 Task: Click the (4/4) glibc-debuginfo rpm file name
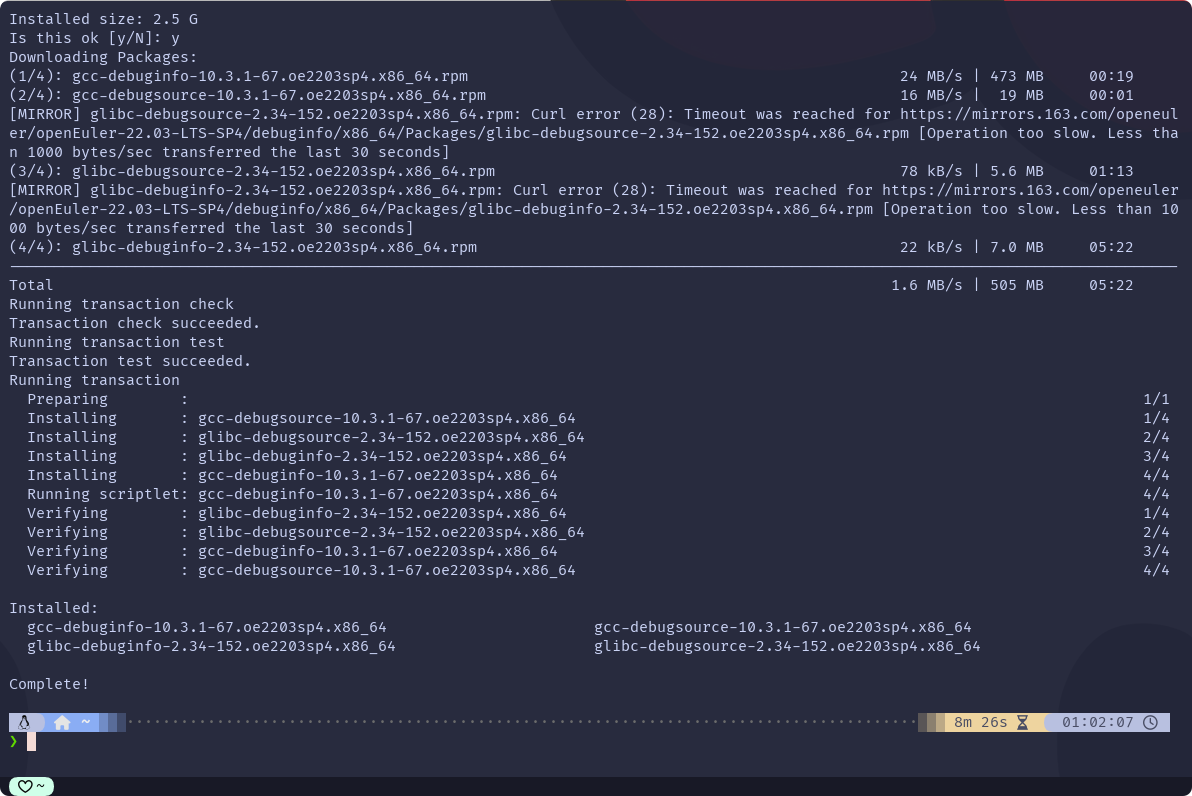[274, 247]
